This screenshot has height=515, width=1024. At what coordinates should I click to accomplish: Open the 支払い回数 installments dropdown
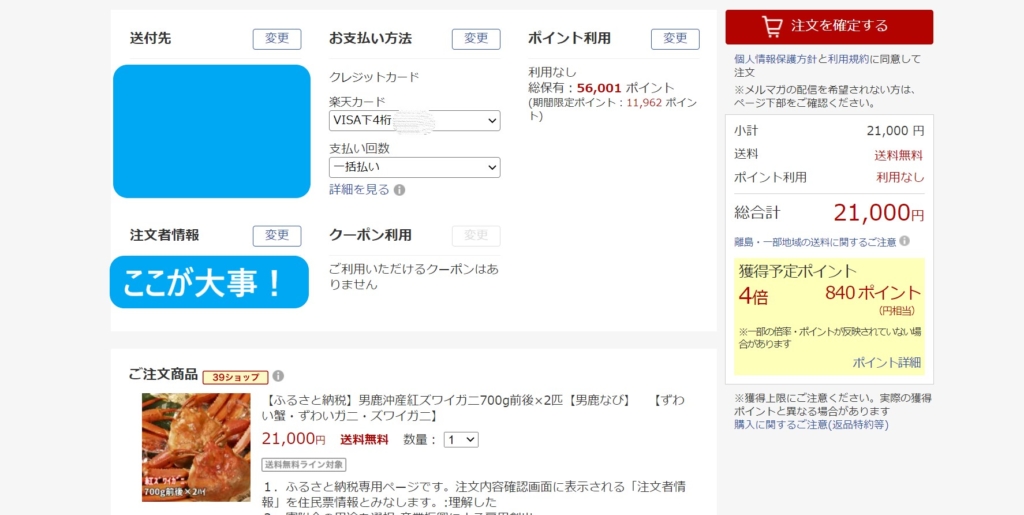pos(415,167)
